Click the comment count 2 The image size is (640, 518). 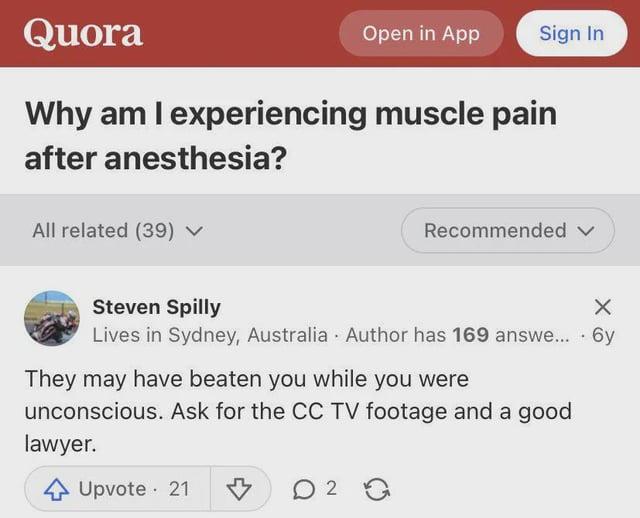331,489
